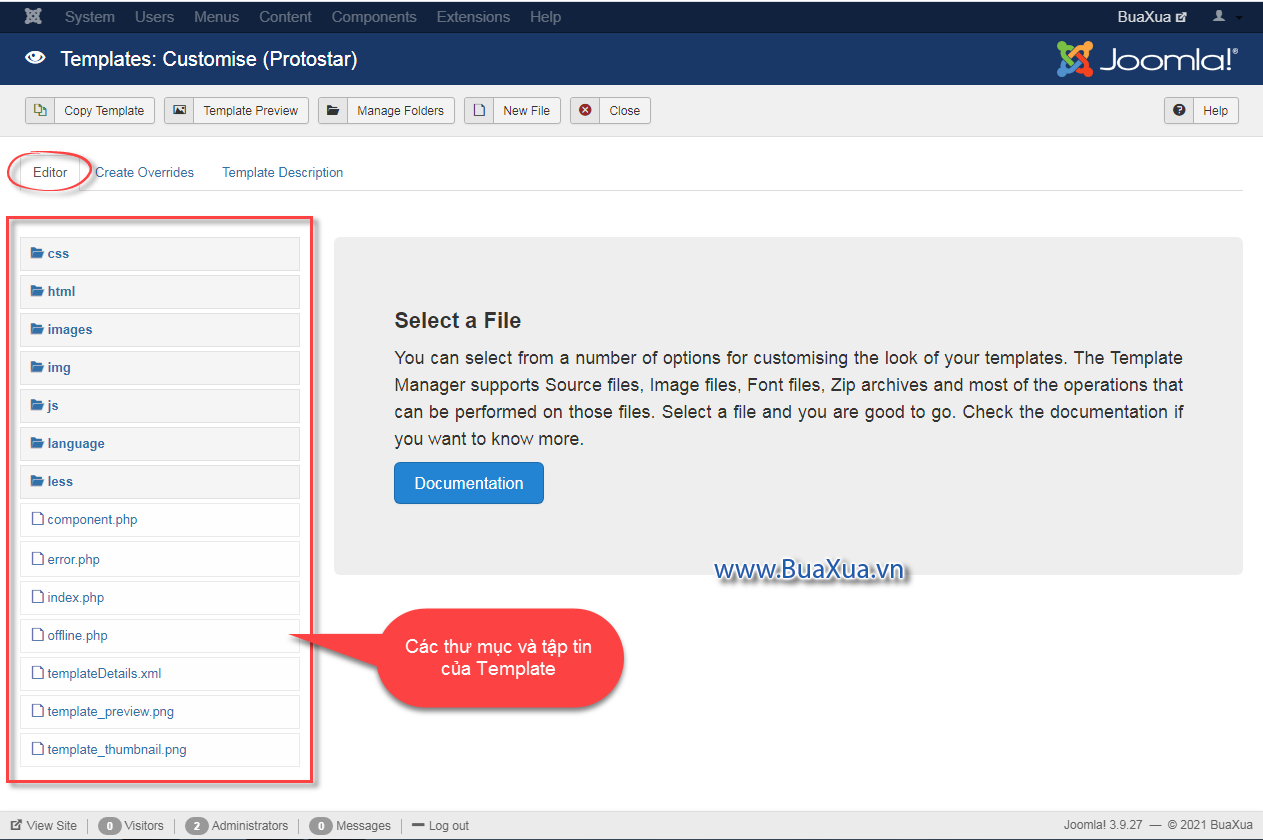The width and height of the screenshot is (1263, 840).
Task: Expand the img folder
Action: 160,368
